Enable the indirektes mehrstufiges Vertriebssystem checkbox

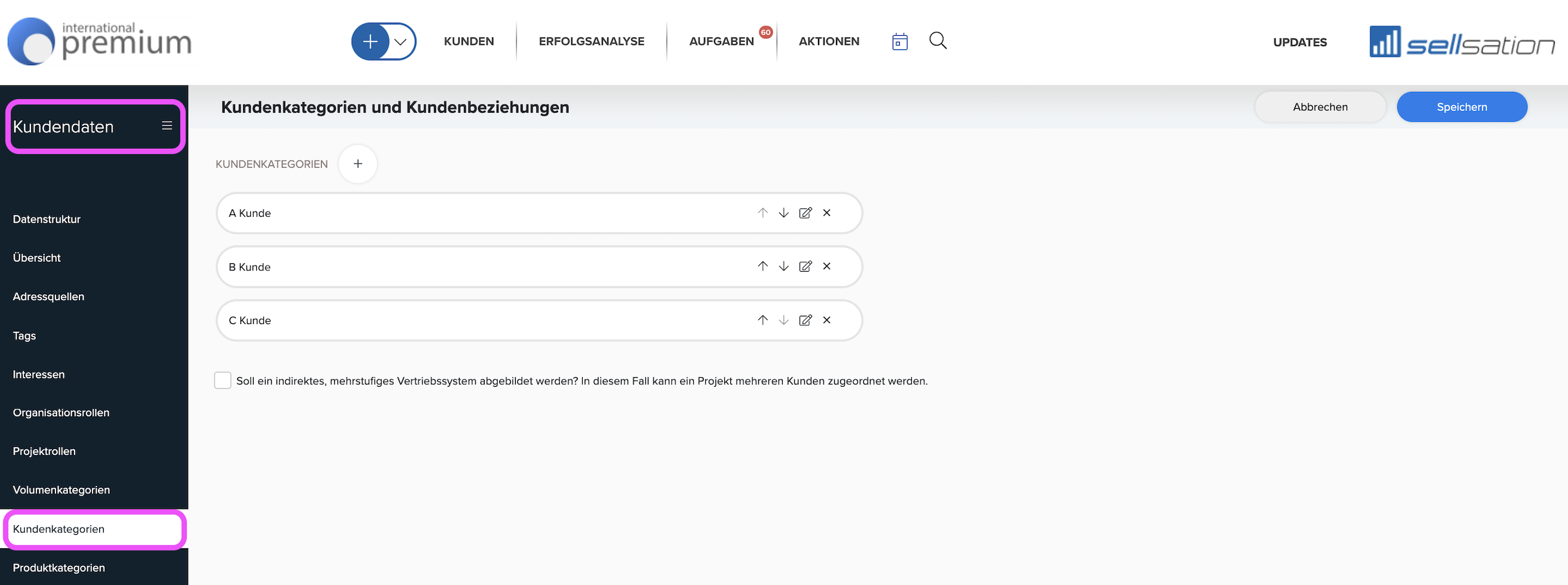(223, 380)
